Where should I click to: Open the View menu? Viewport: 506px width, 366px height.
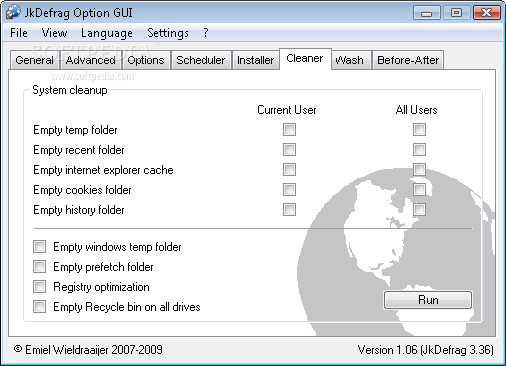54,33
